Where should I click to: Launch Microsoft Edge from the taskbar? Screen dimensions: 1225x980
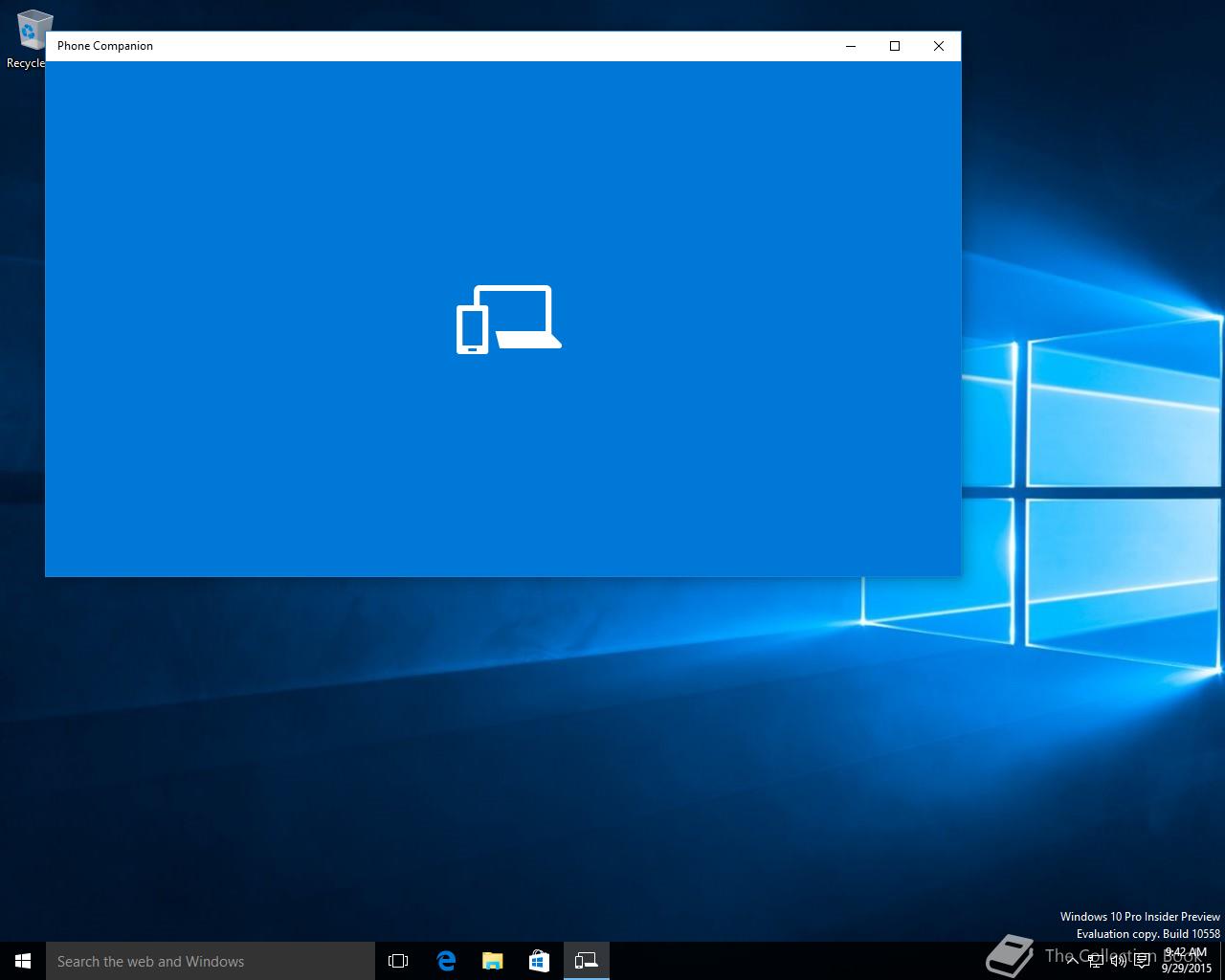coord(446,961)
